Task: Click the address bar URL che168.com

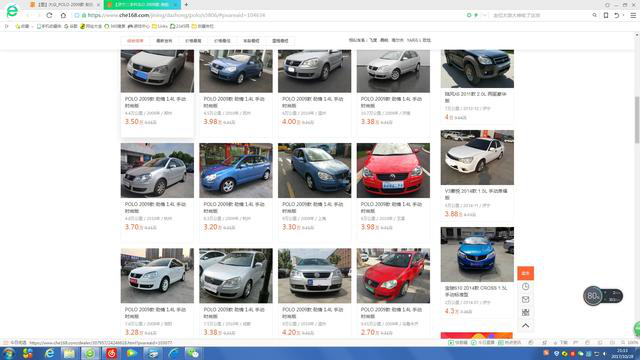Action: coord(134,15)
